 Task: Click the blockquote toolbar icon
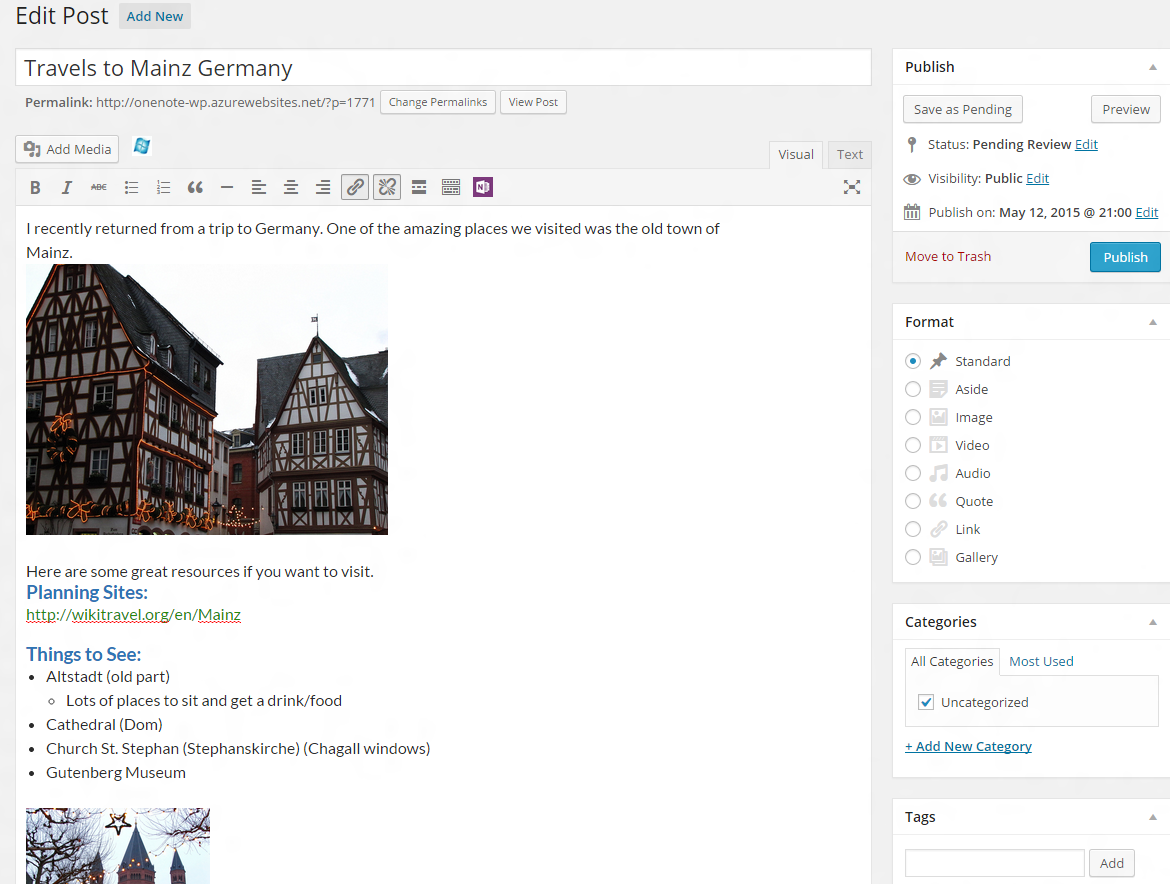pos(195,187)
